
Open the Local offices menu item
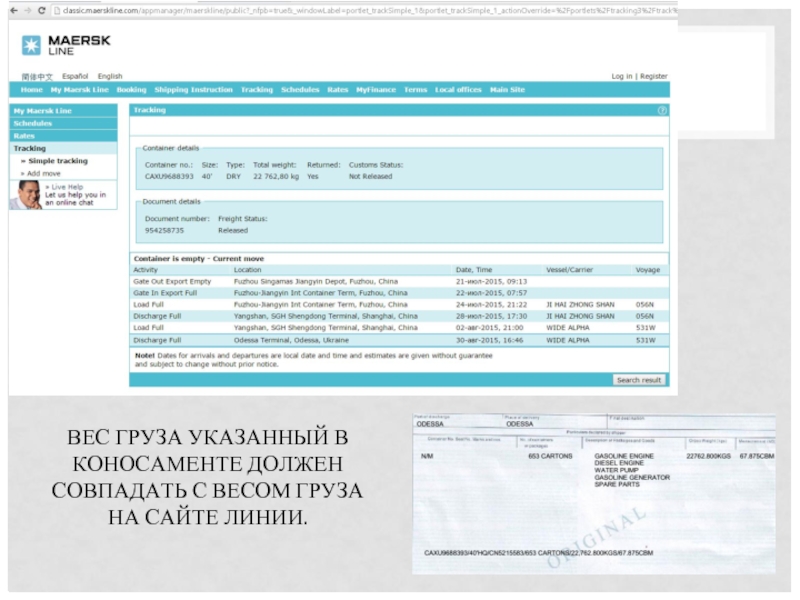tap(458, 90)
